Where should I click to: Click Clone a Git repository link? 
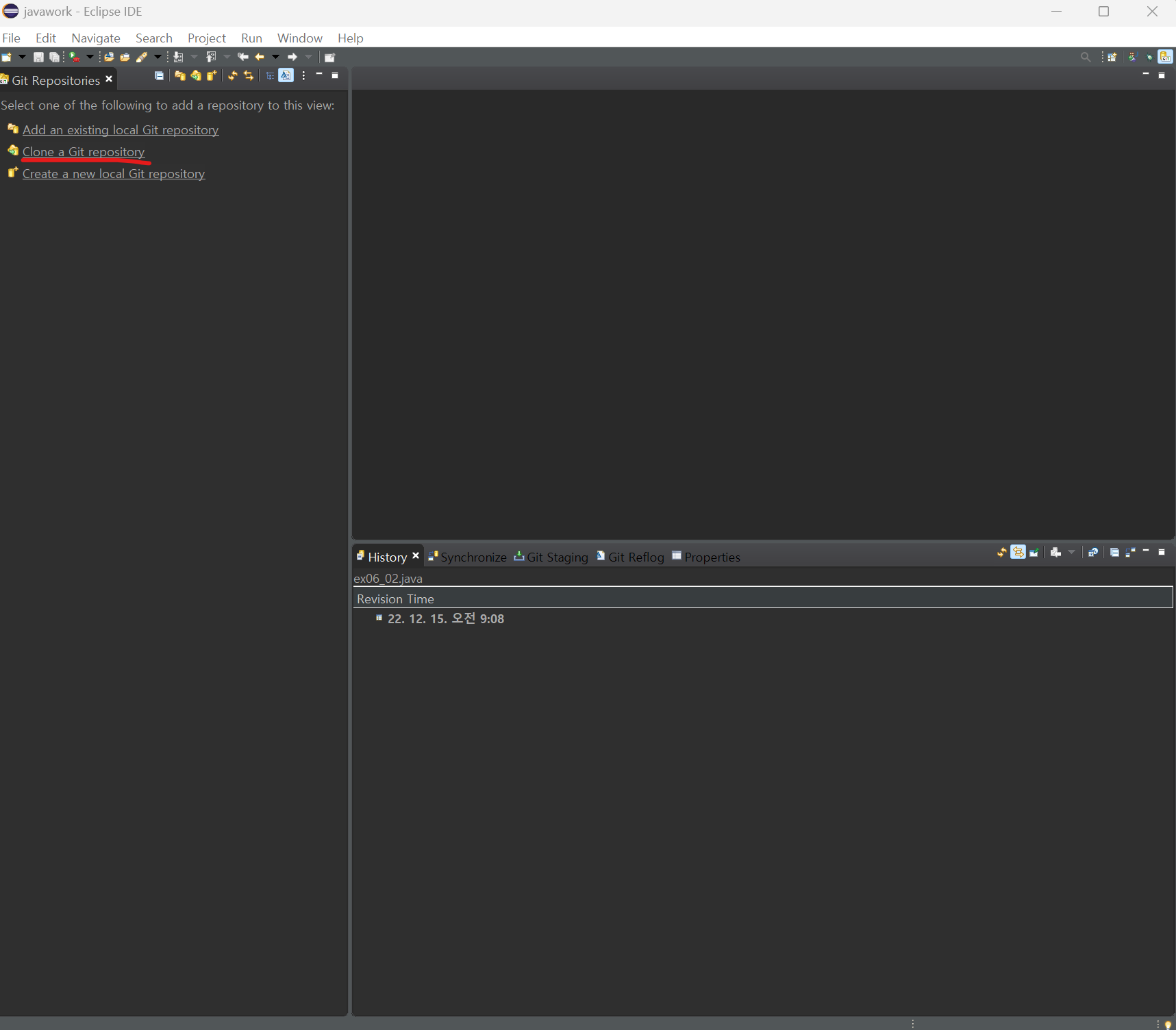[84, 151]
